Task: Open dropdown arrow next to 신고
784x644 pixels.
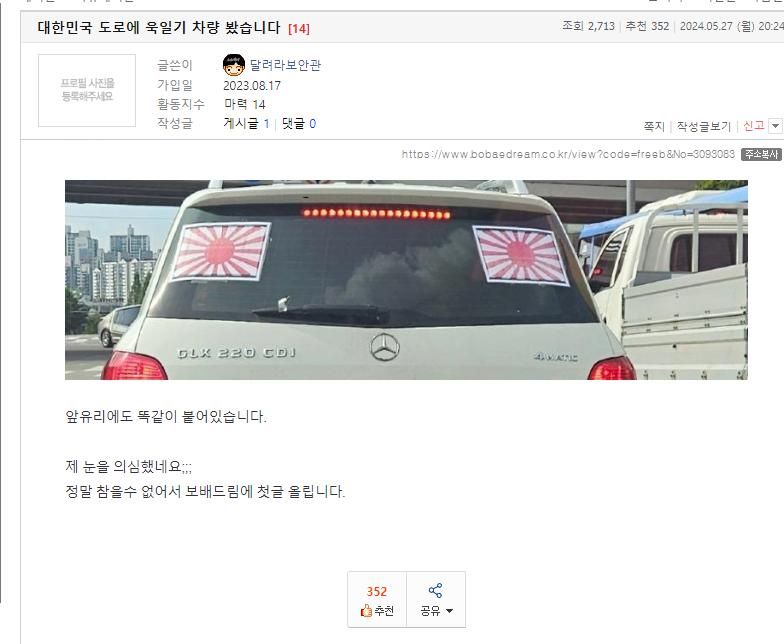Action: (775, 126)
